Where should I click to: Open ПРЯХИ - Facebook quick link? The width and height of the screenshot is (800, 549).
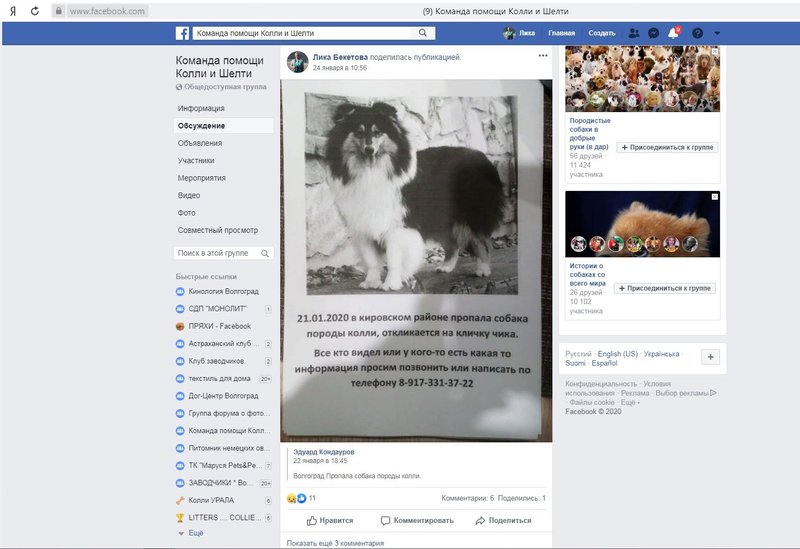coord(219,326)
